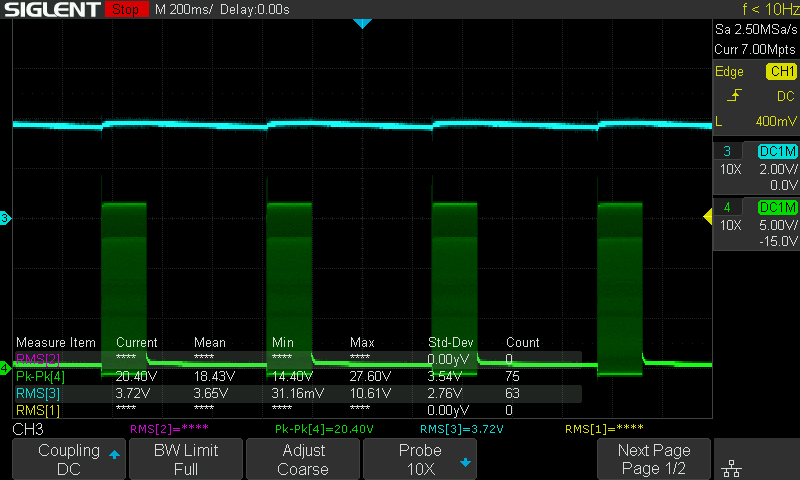Toggle the BW Limit Full setting

(186, 459)
